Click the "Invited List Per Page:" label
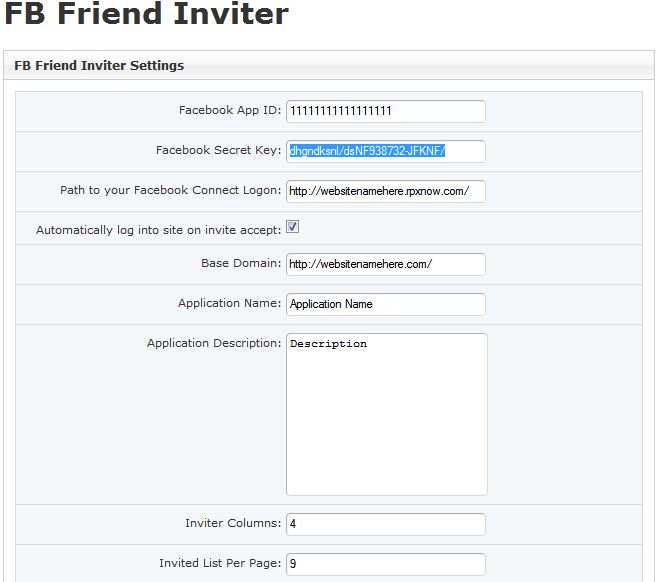Image resolution: width=669 pixels, height=582 pixels. (220, 564)
